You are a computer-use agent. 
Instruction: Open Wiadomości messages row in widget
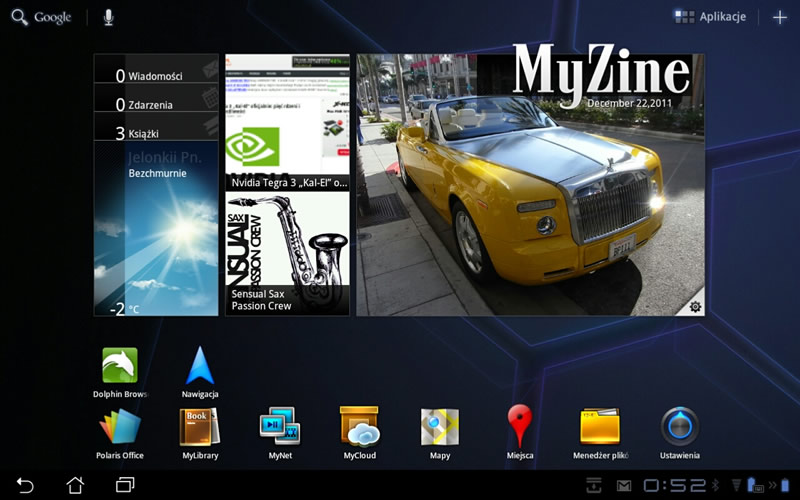pos(156,69)
